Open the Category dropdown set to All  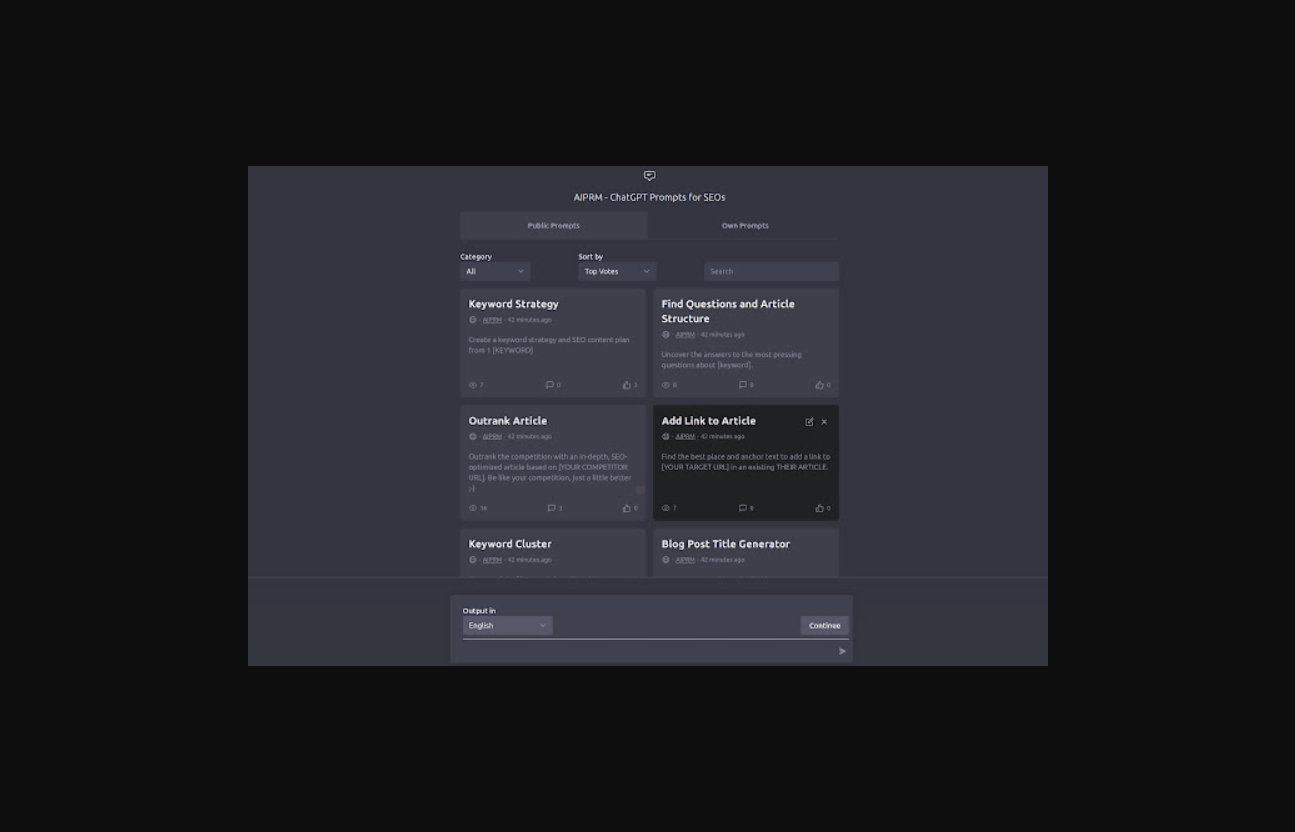pos(495,271)
